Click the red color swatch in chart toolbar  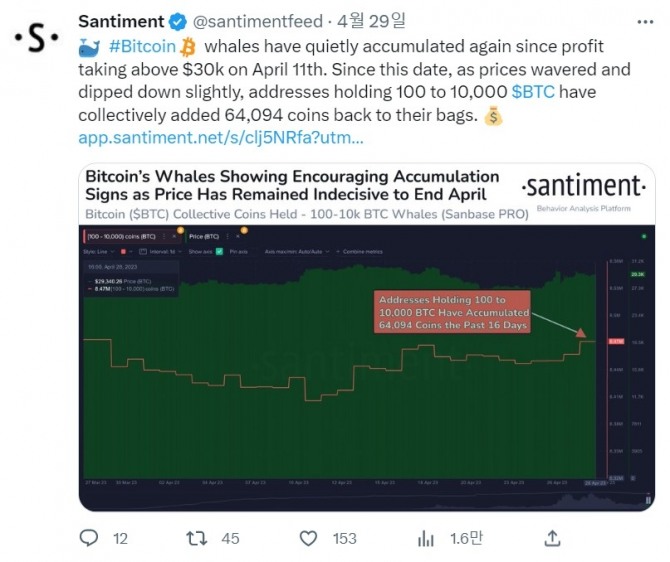[124, 251]
